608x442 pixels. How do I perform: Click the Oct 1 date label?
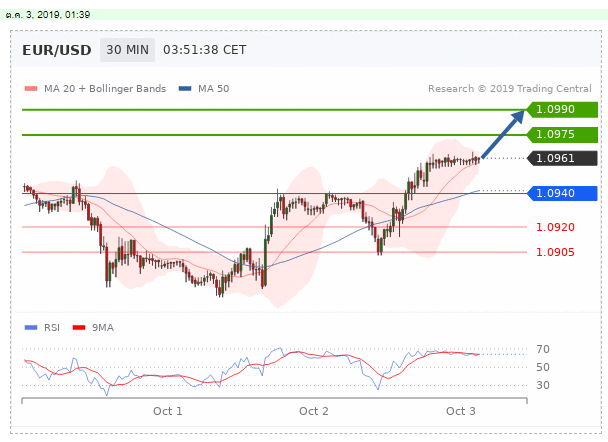pos(168,411)
